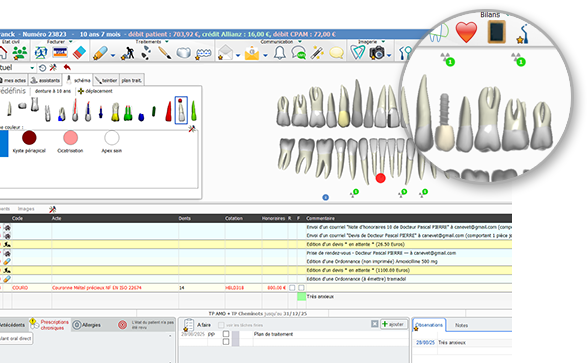Click the denture à 10 ans button
Screen dimensions: 588x363
(52, 91)
